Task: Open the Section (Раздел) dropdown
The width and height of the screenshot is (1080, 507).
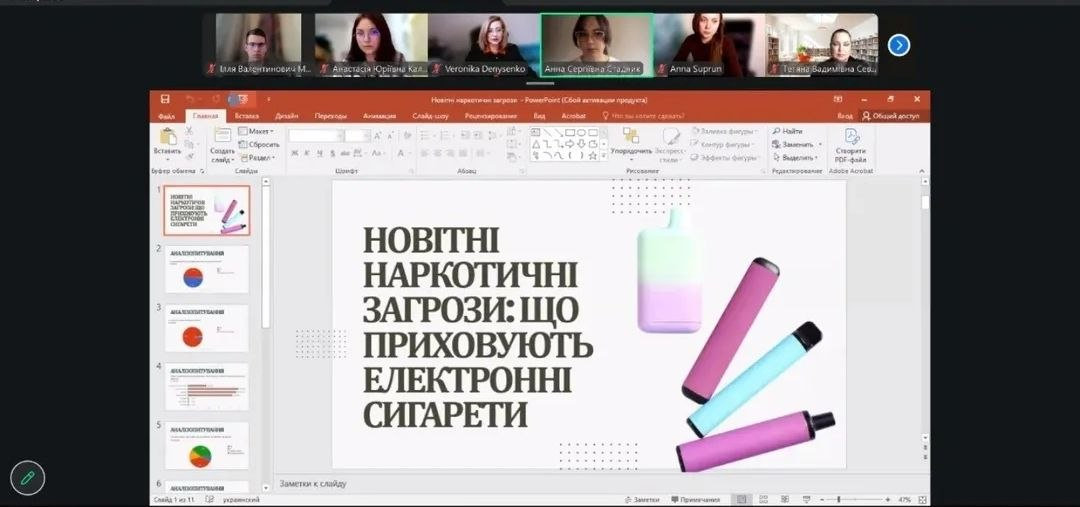Action: 257,158
